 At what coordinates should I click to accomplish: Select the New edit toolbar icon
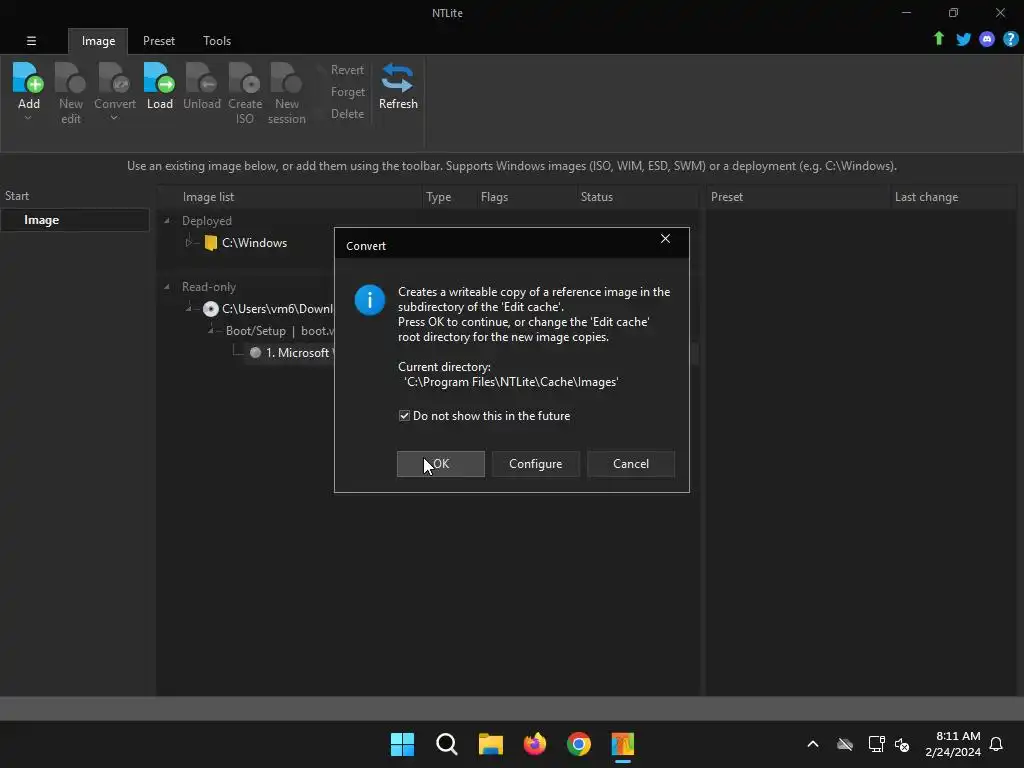71,78
